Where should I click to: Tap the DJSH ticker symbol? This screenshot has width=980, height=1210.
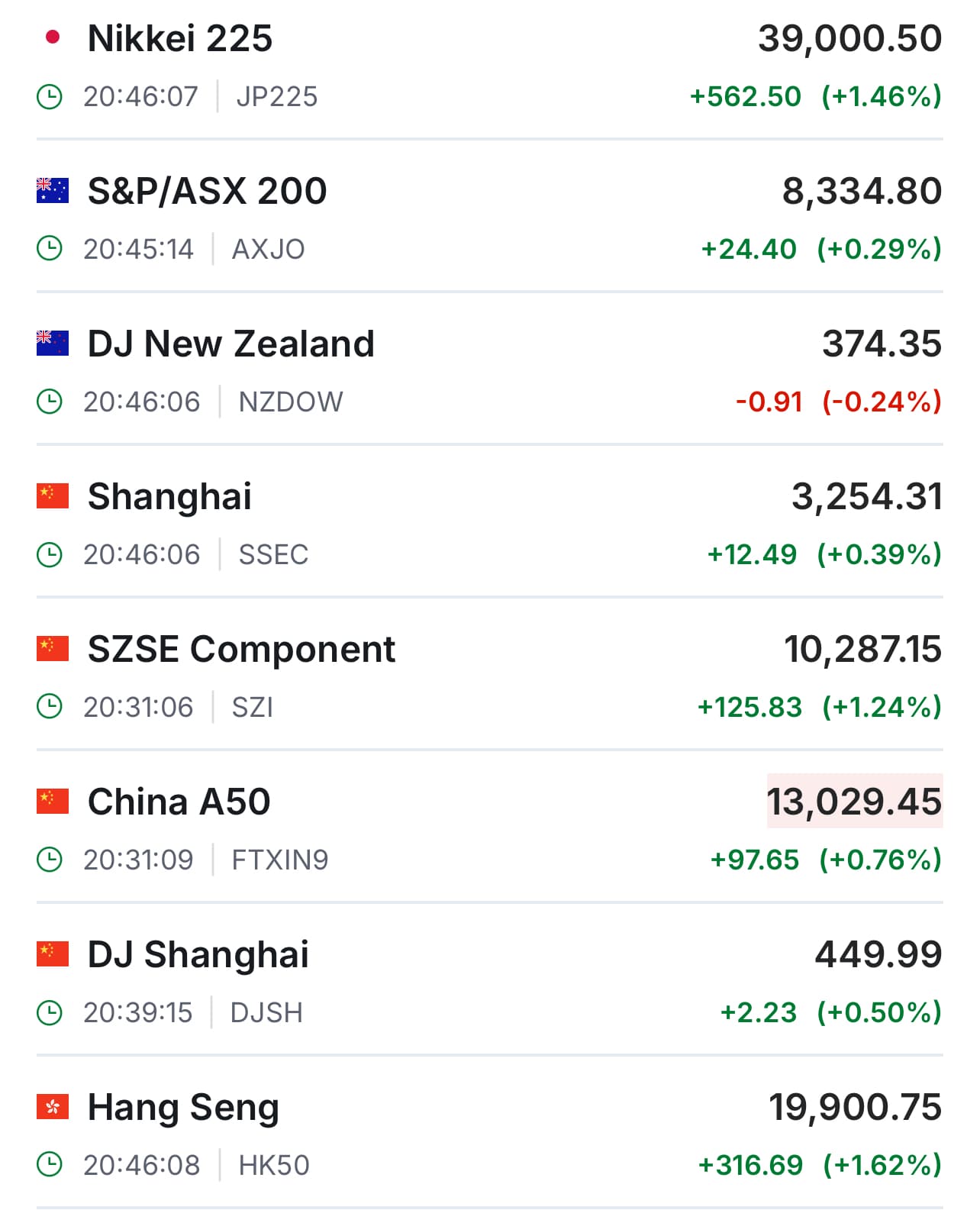click(266, 1013)
